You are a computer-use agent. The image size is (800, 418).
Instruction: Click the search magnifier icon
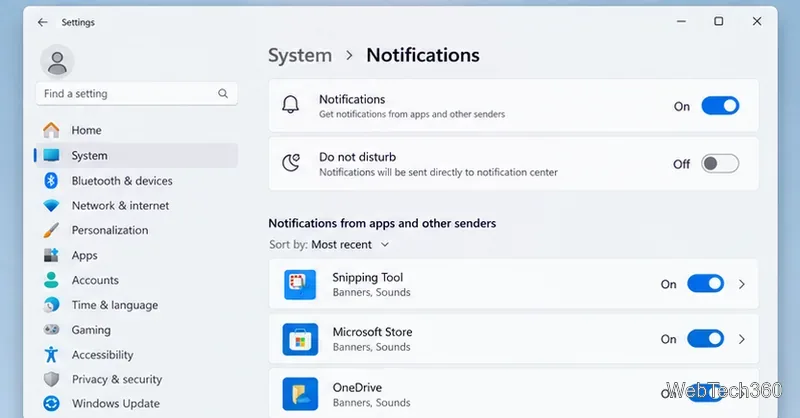click(x=223, y=93)
